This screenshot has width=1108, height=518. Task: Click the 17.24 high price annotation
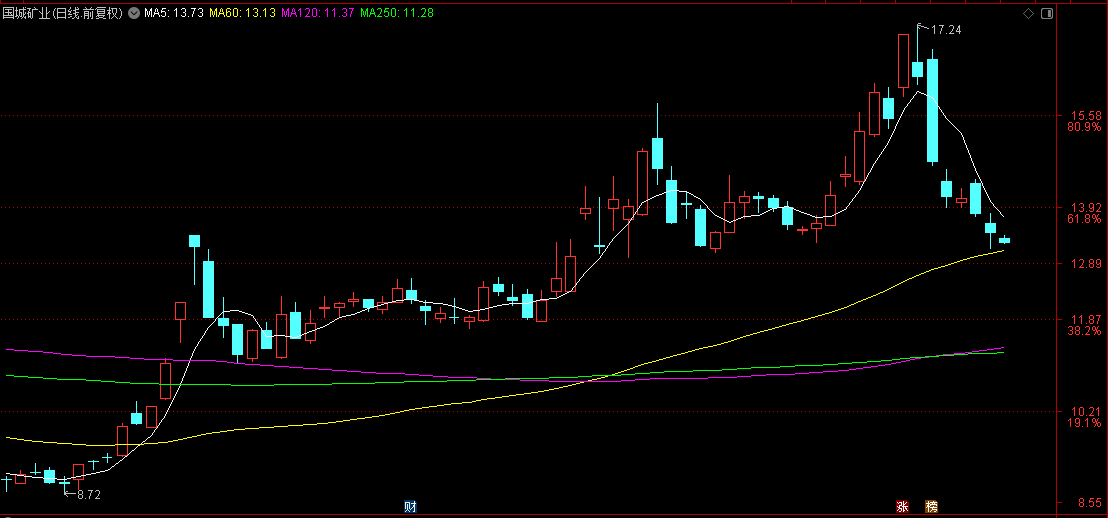pyautogui.click(x=945, y=30)
